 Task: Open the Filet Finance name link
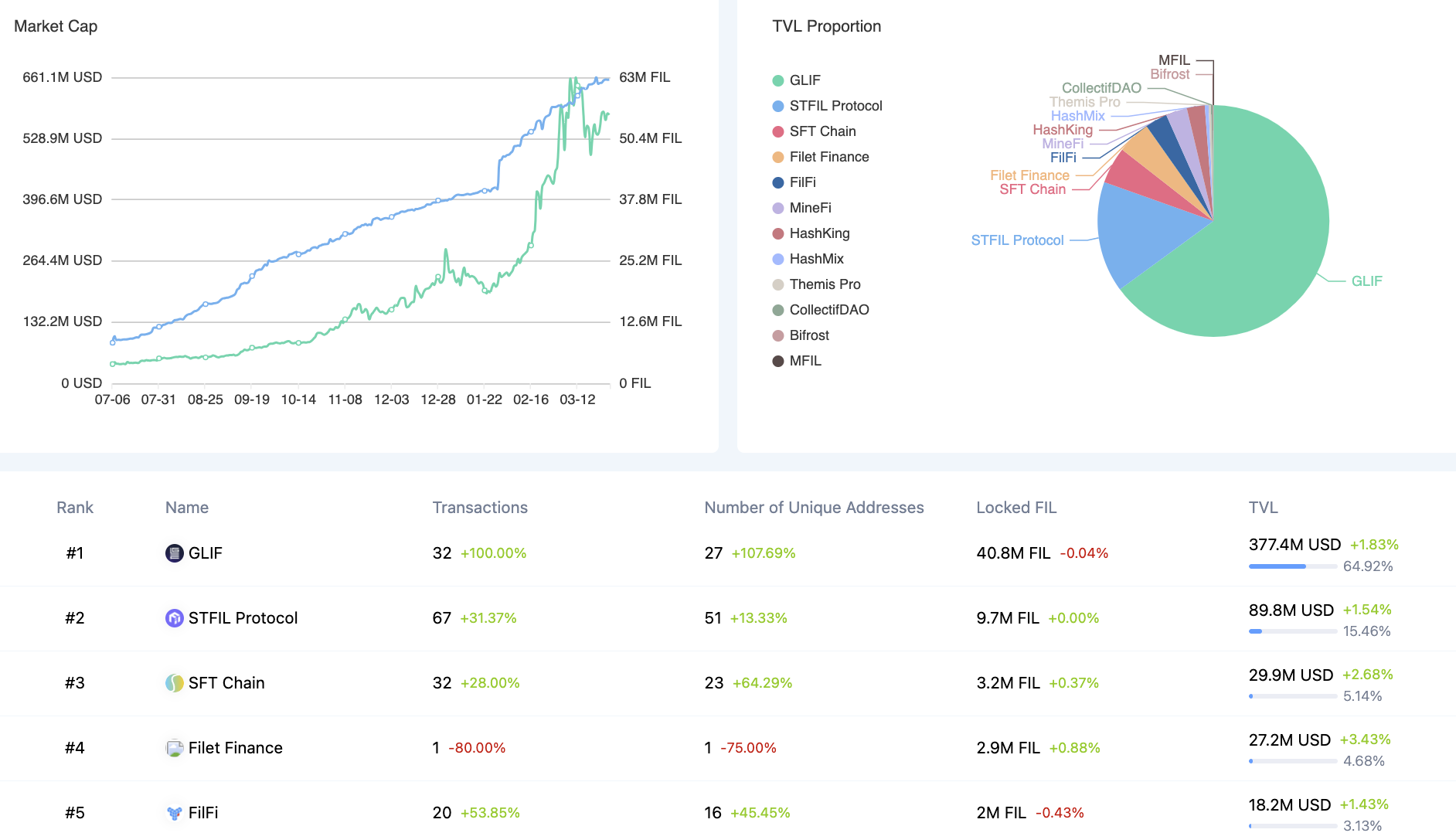235,748
